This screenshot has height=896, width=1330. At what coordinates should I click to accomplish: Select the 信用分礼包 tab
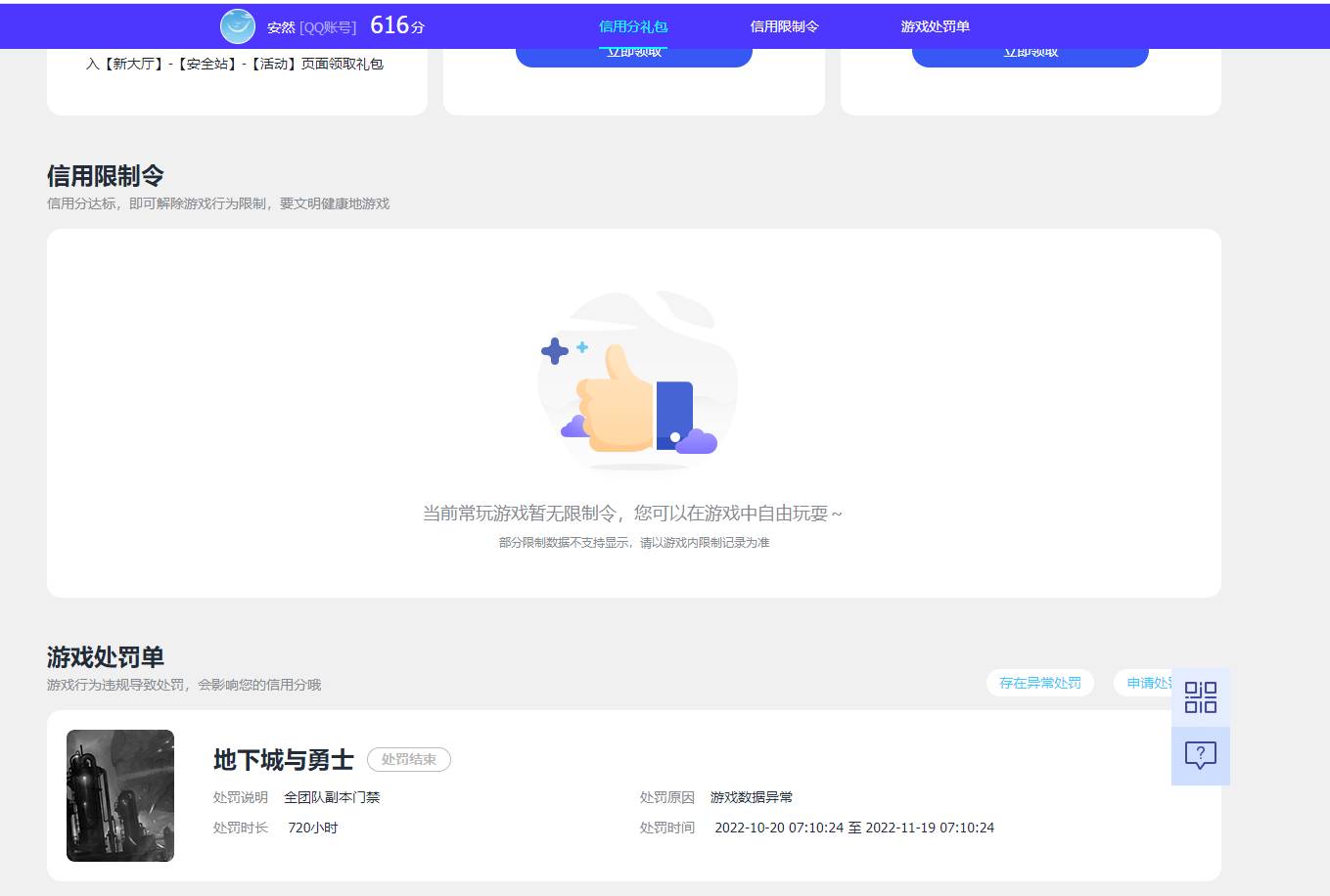[632, 26]
